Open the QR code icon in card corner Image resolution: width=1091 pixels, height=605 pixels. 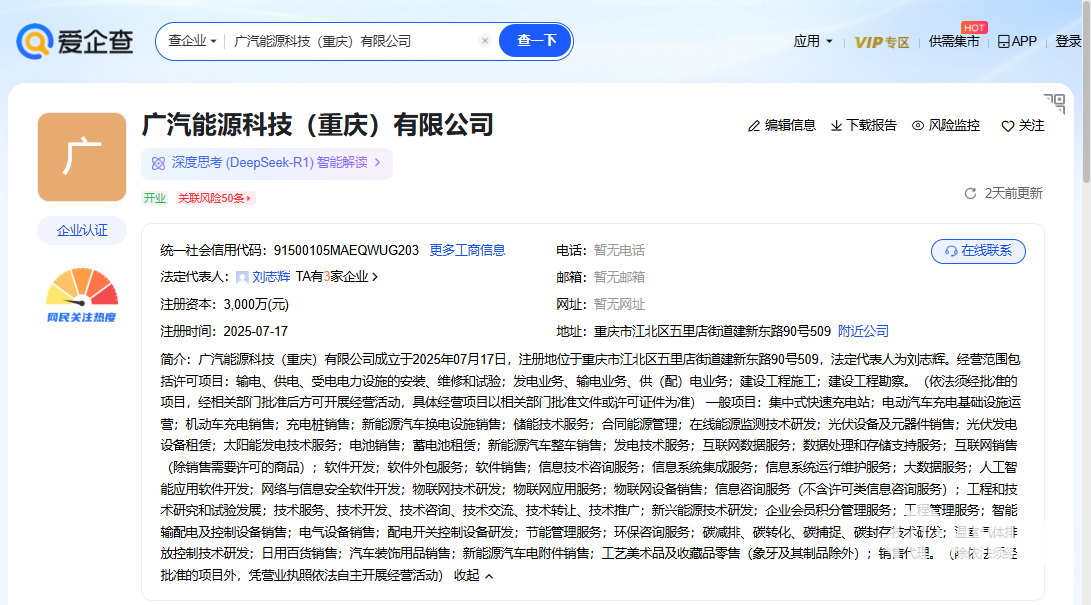1054,103
